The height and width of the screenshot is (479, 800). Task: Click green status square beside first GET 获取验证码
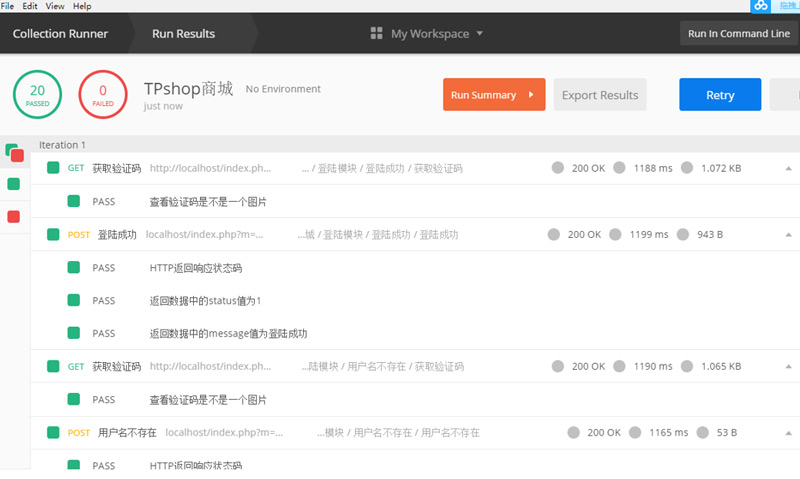tap(53, 168)
